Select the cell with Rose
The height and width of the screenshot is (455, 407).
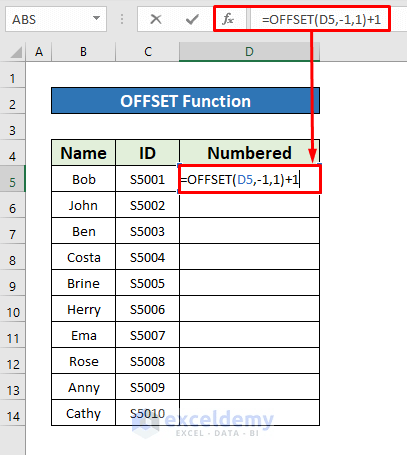[83, 361]
